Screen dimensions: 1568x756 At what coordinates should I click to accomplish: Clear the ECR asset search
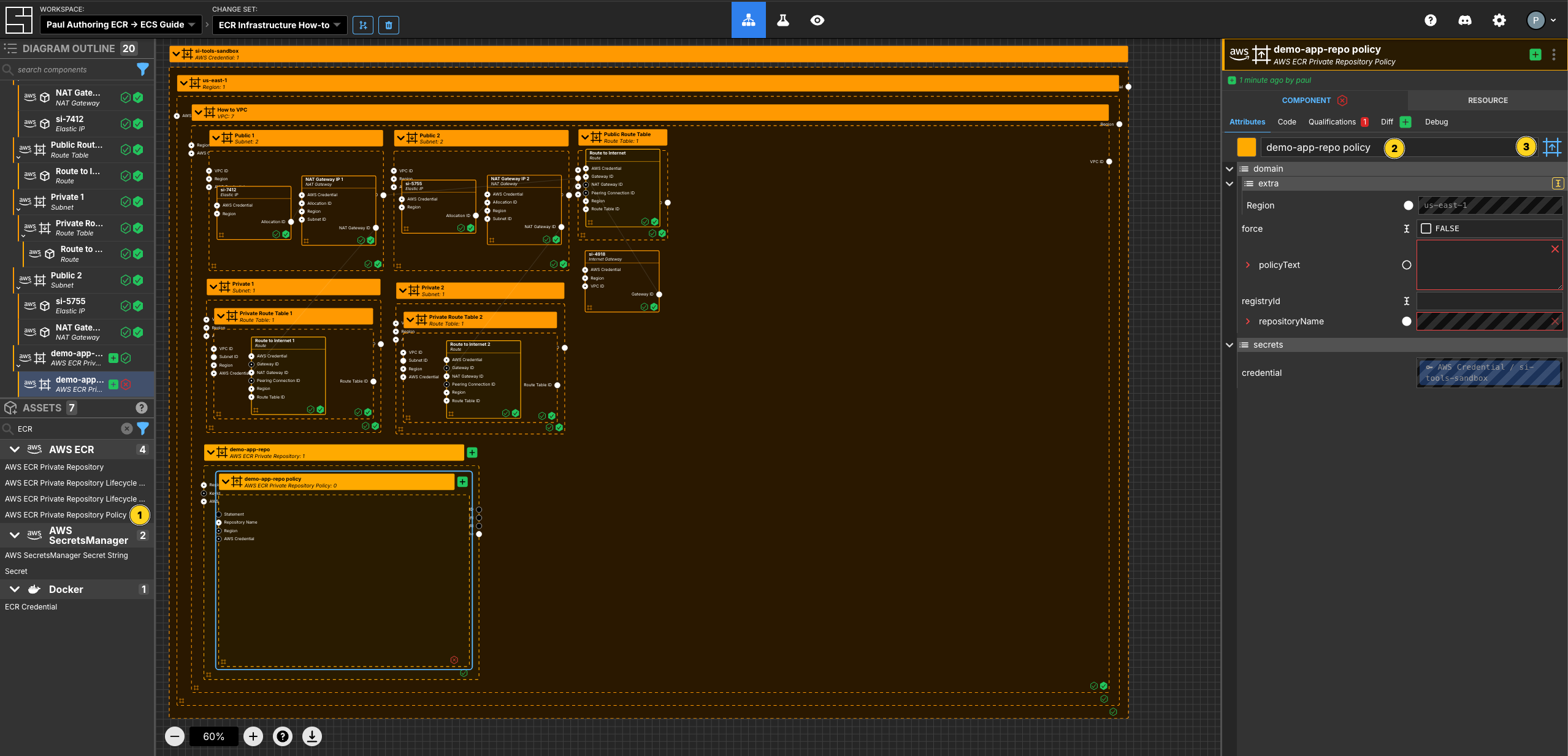[127, 429]
